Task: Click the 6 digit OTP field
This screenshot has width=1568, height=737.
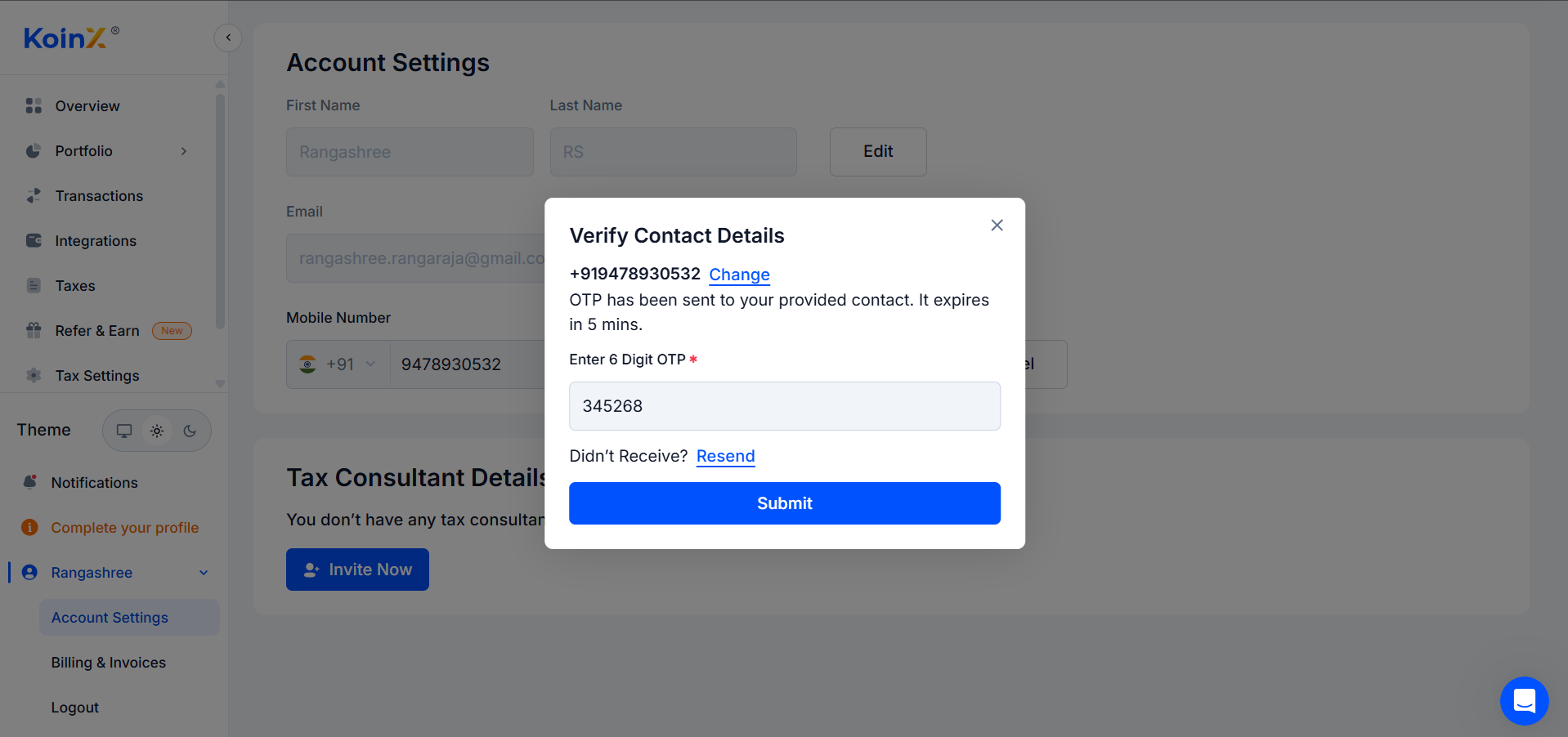Action: 785,406
